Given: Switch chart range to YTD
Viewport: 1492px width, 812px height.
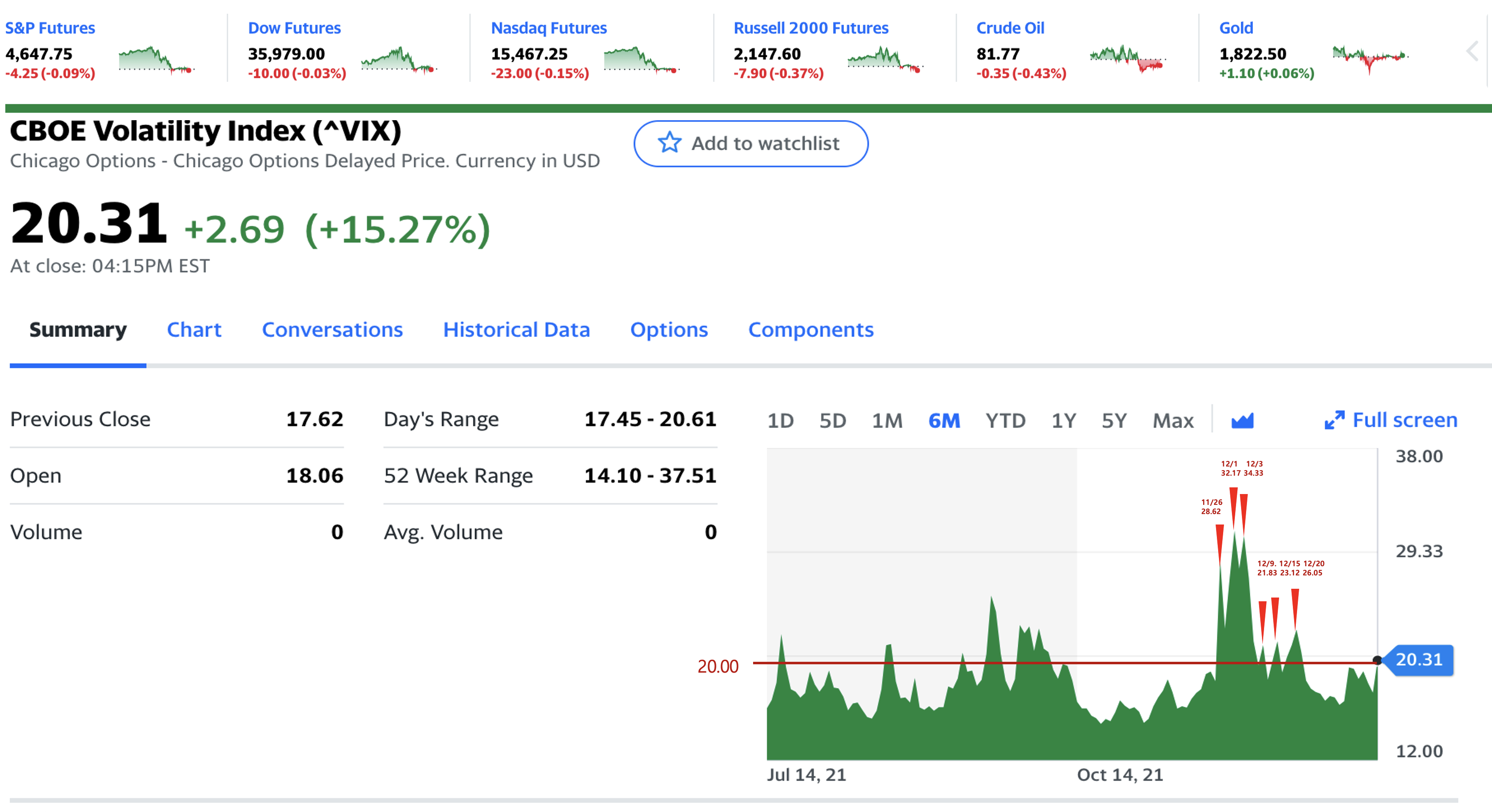Looking at the screenshot, I should [x=1005, y=420].
